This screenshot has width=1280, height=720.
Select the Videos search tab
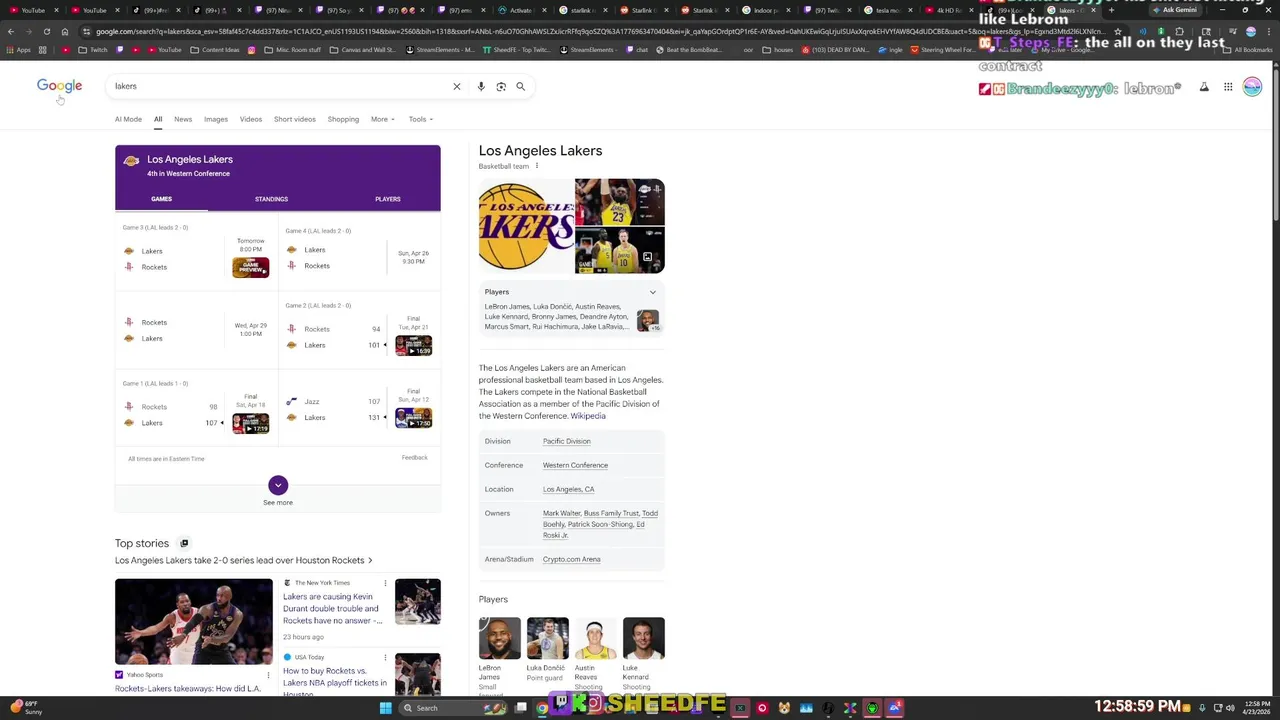tap(251, 119)
